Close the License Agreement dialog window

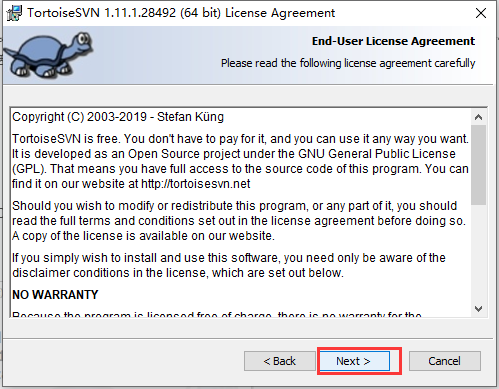481,13
